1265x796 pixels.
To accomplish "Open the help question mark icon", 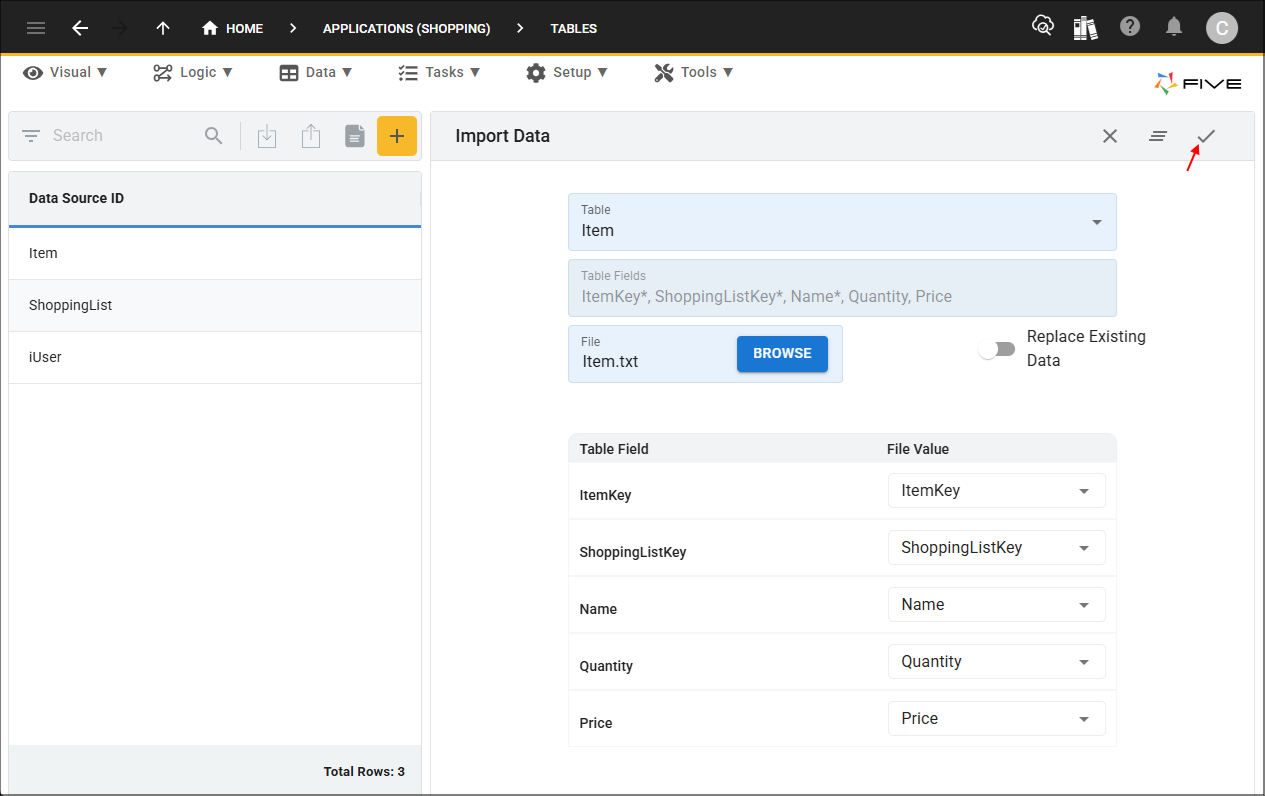I will click(1130, 27).
